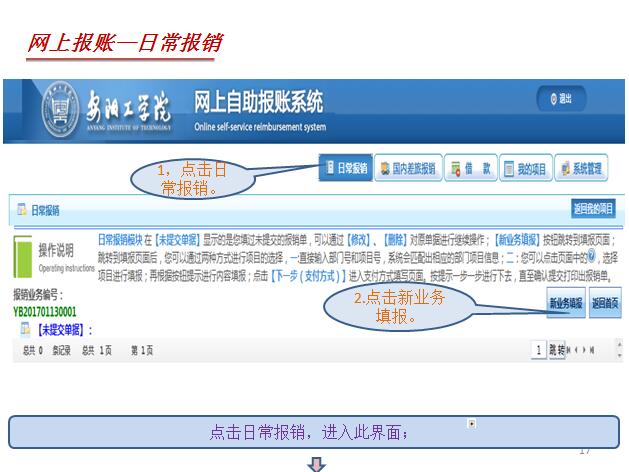Open the 日常报销 tab
Image resolution: width=629 pixels, height=472 pixels.
tap(344, 170)
